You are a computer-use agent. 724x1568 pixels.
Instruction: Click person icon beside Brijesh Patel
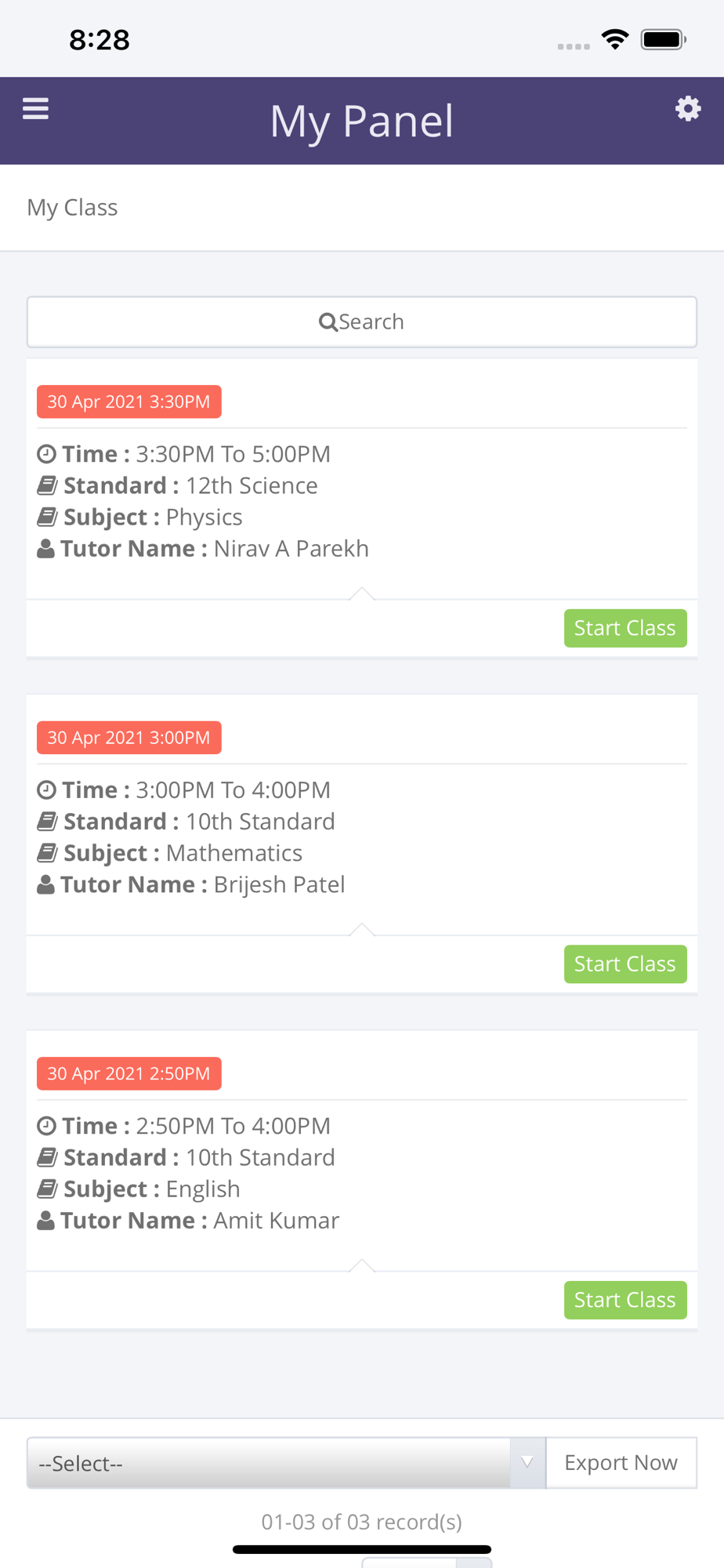(x=46, y=885)
